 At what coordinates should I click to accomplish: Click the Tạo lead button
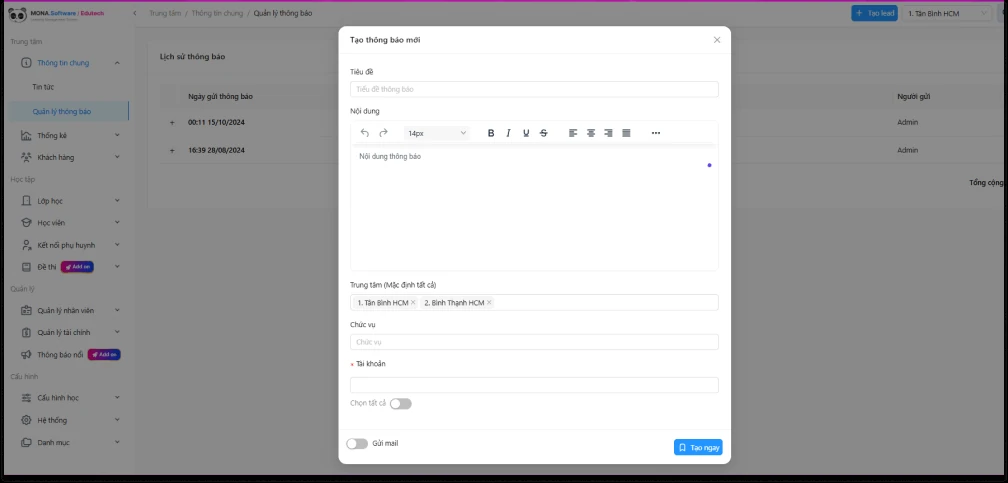(x=874, y=13)
